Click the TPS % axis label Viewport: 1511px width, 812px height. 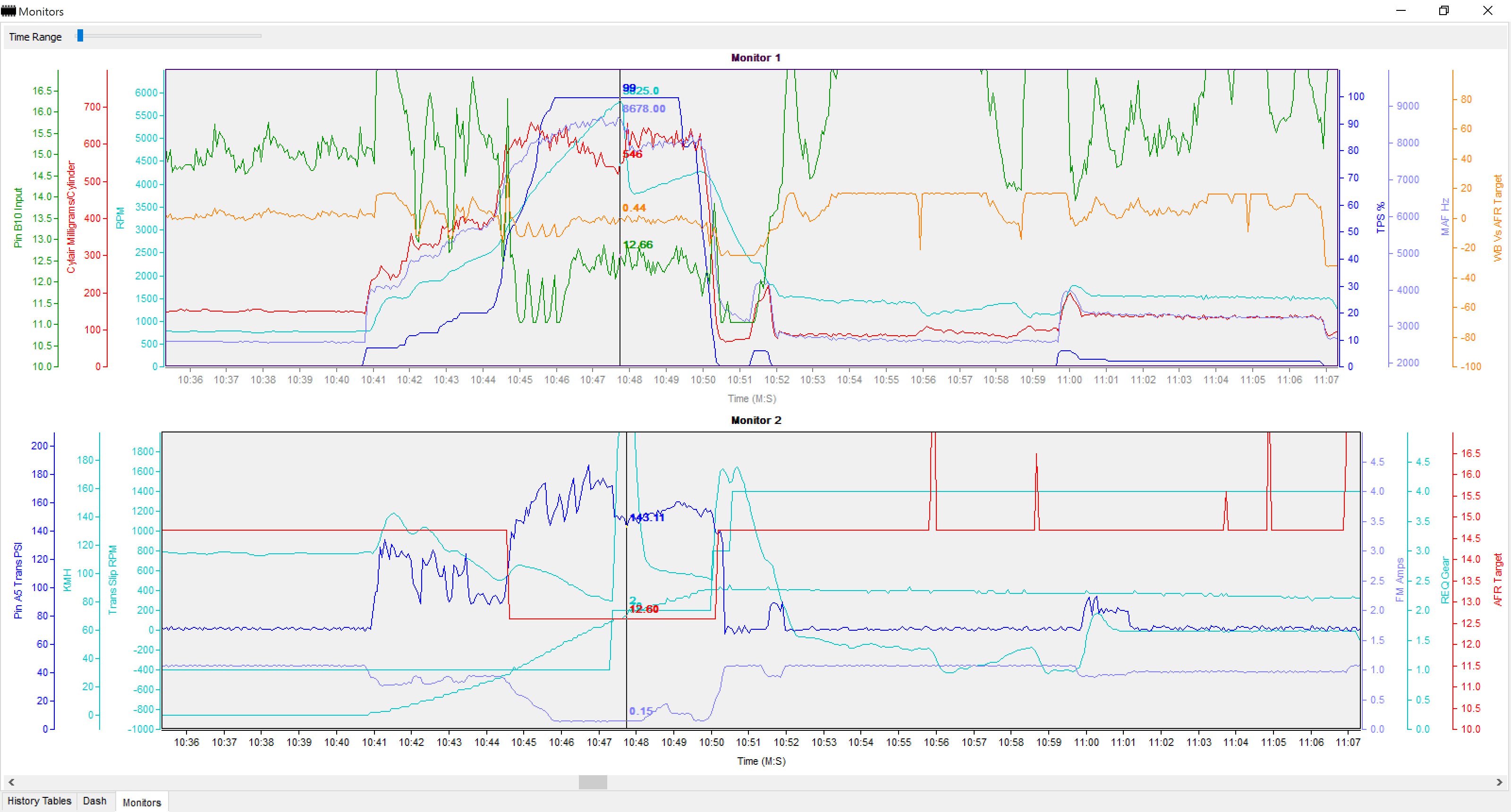pos(1381,218)
